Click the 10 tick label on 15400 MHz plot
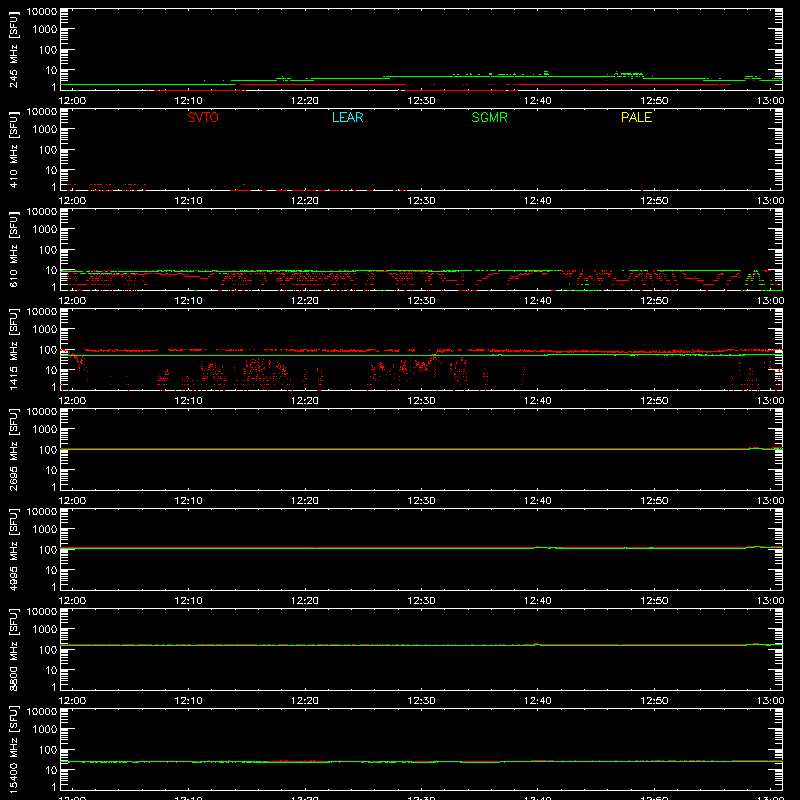 (x=51, y=770)
